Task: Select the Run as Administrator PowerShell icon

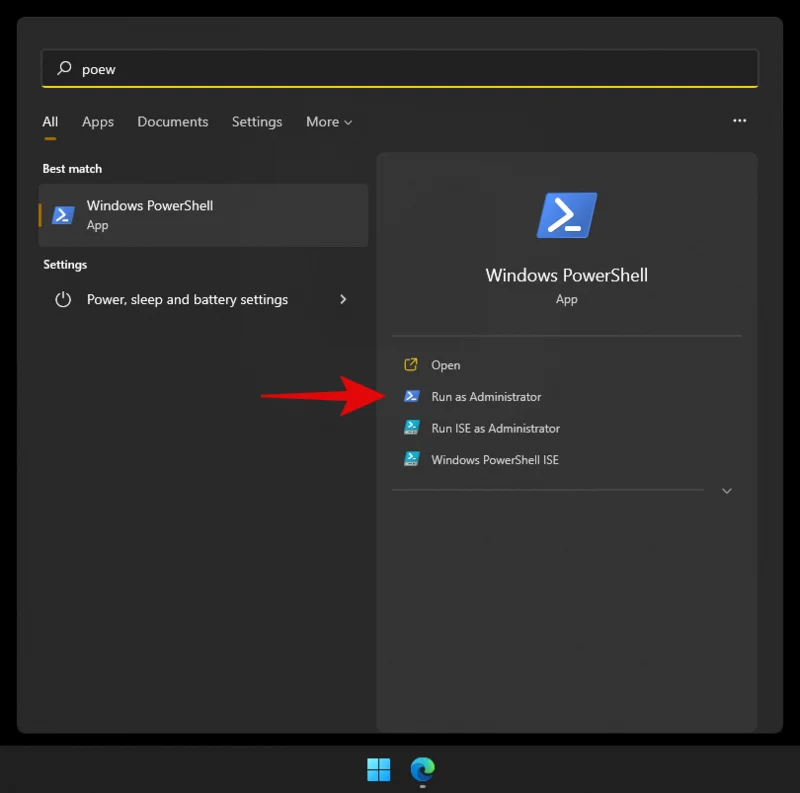Action: tap(412, 396)
